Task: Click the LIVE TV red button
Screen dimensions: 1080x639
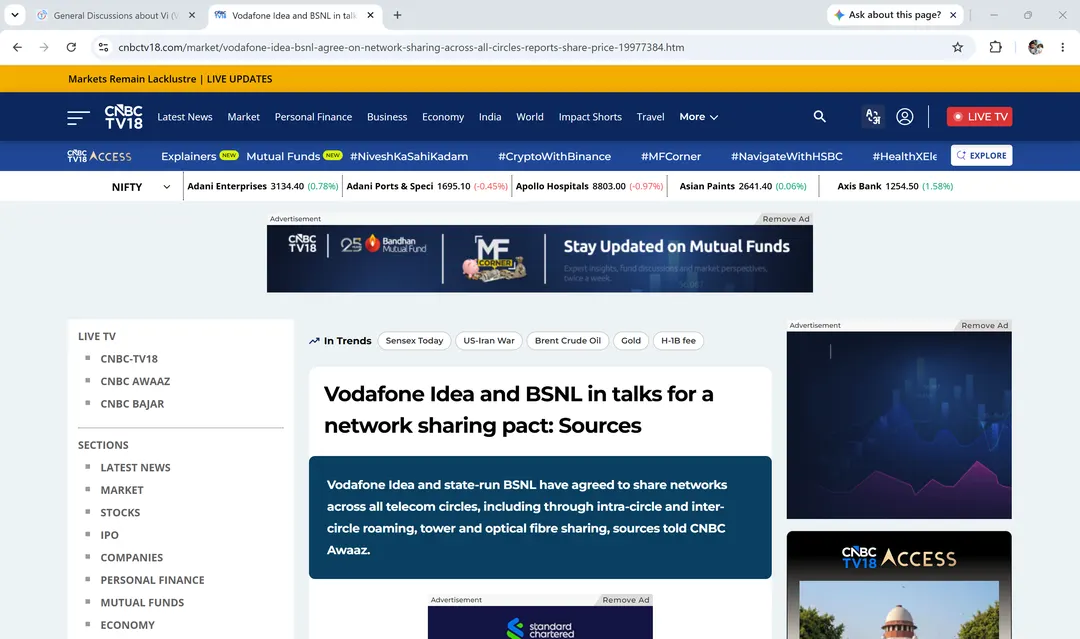Action: tap(979, 116)
